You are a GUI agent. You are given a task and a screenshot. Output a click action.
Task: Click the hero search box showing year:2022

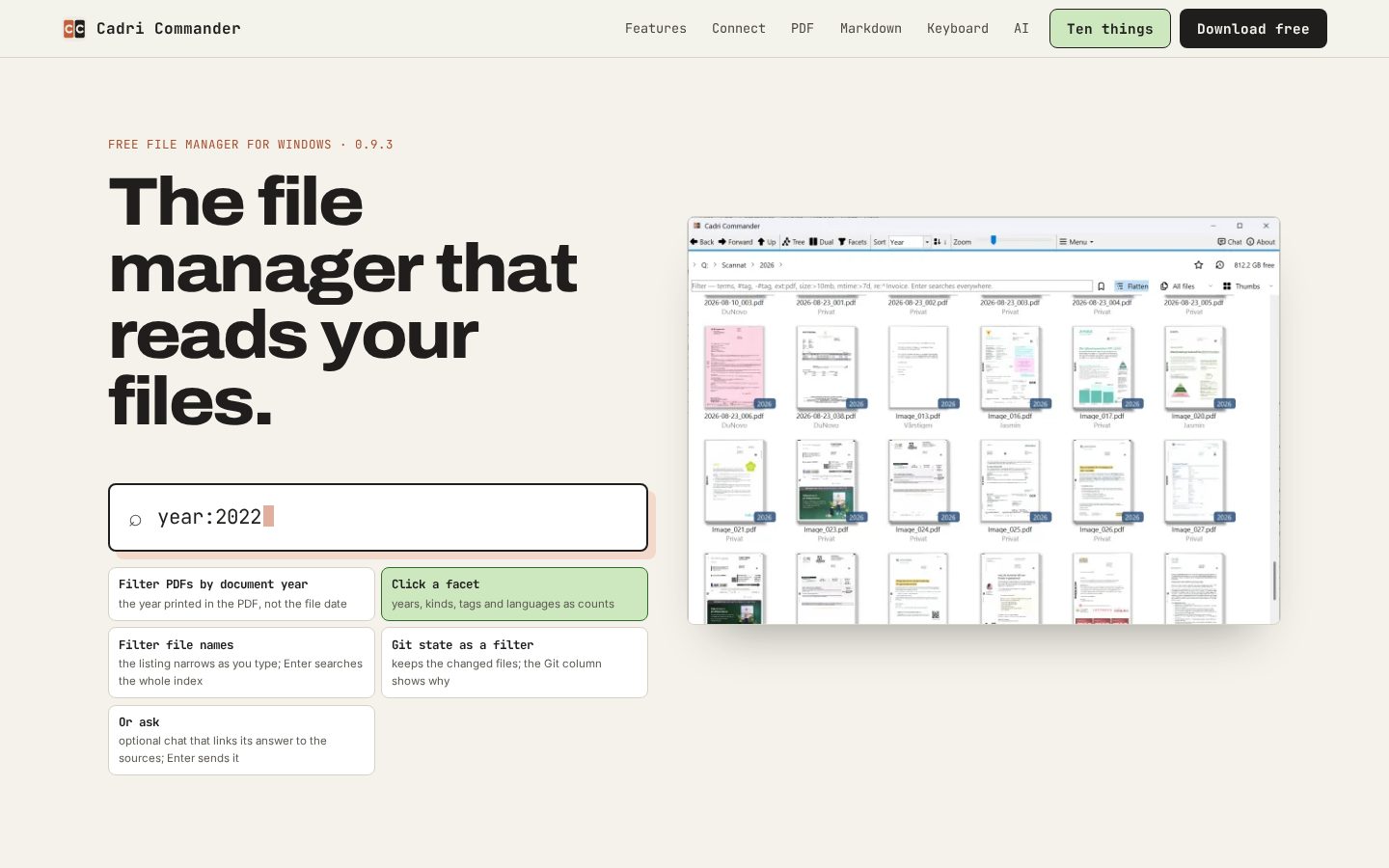(x=378, y=517)
